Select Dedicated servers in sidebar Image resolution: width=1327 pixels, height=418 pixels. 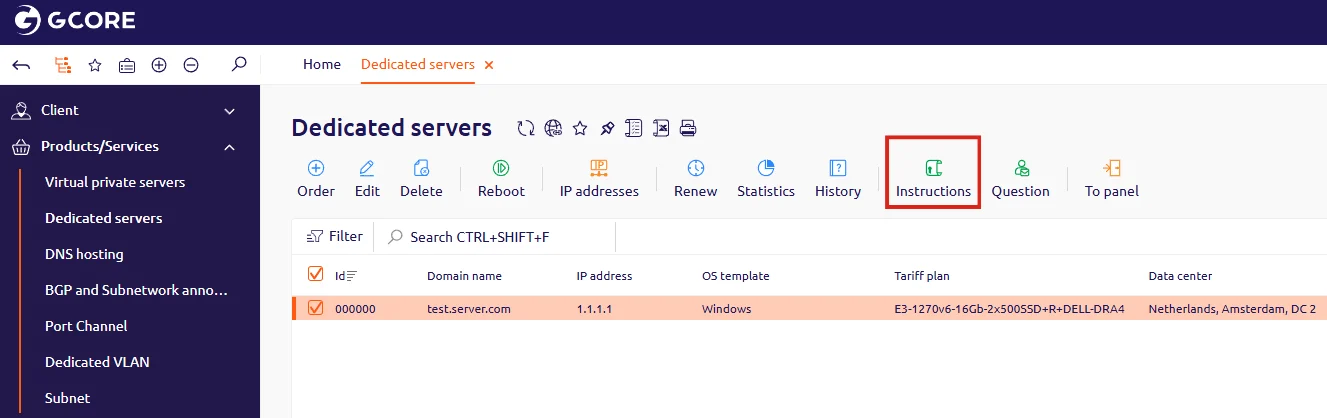tap(104, 218)
